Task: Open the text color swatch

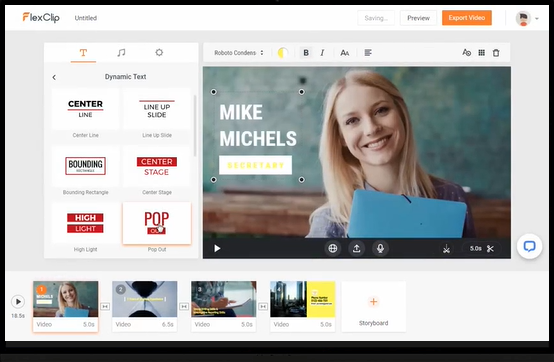Action: tap(282, 53)
